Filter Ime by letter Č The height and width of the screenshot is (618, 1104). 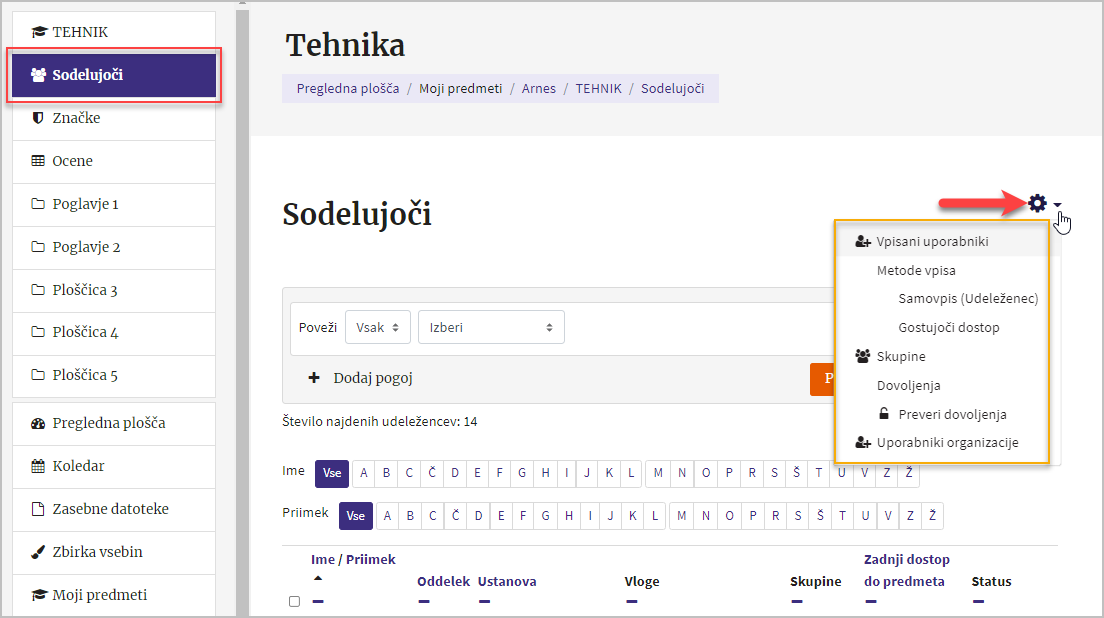pos(432,473)
